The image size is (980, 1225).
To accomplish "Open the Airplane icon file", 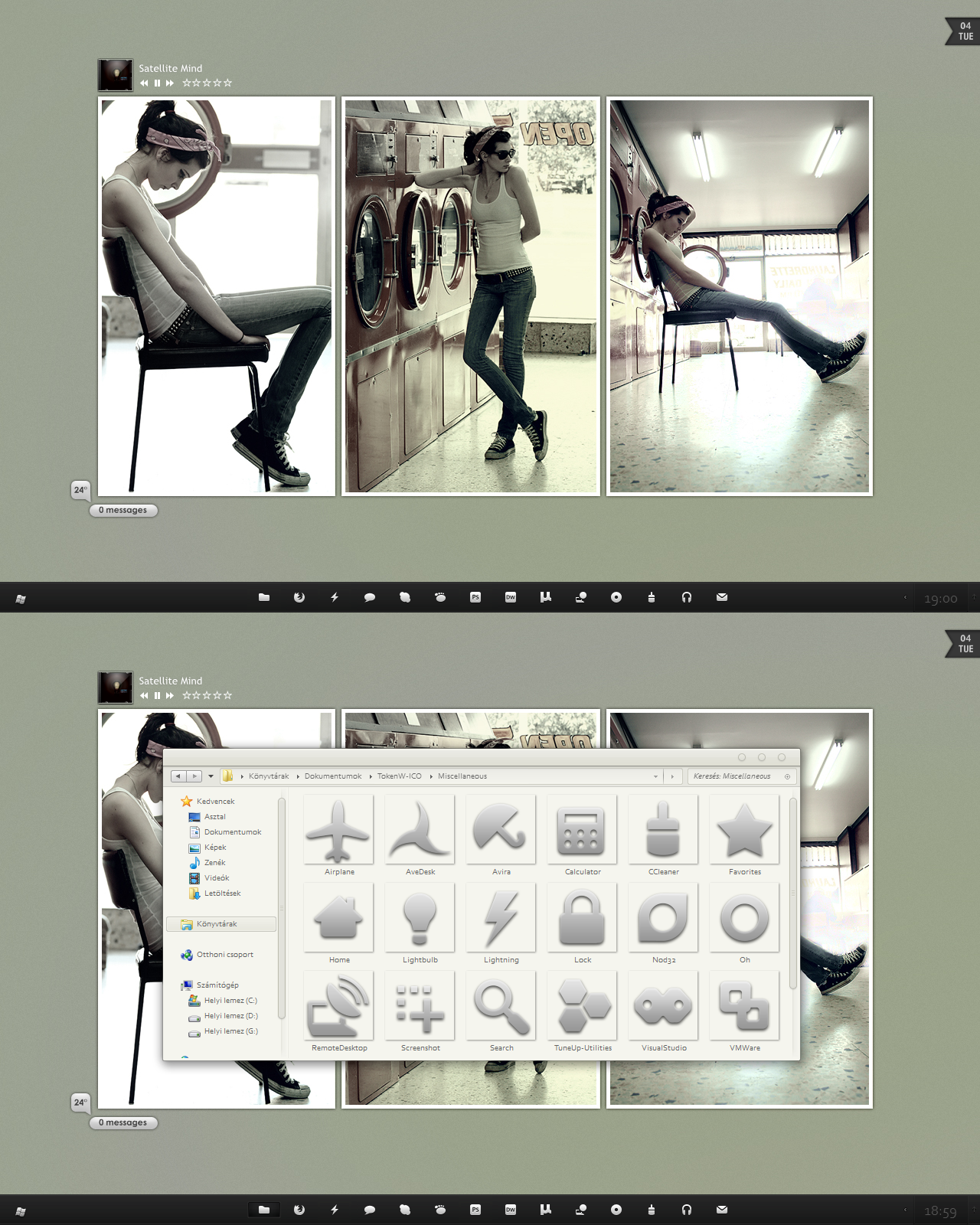I will coord(338,835).
